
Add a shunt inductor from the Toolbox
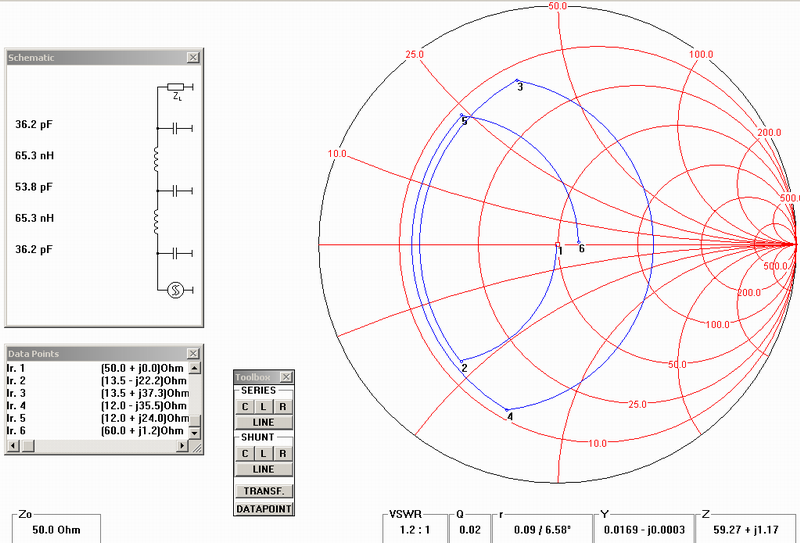click(263, 453)
